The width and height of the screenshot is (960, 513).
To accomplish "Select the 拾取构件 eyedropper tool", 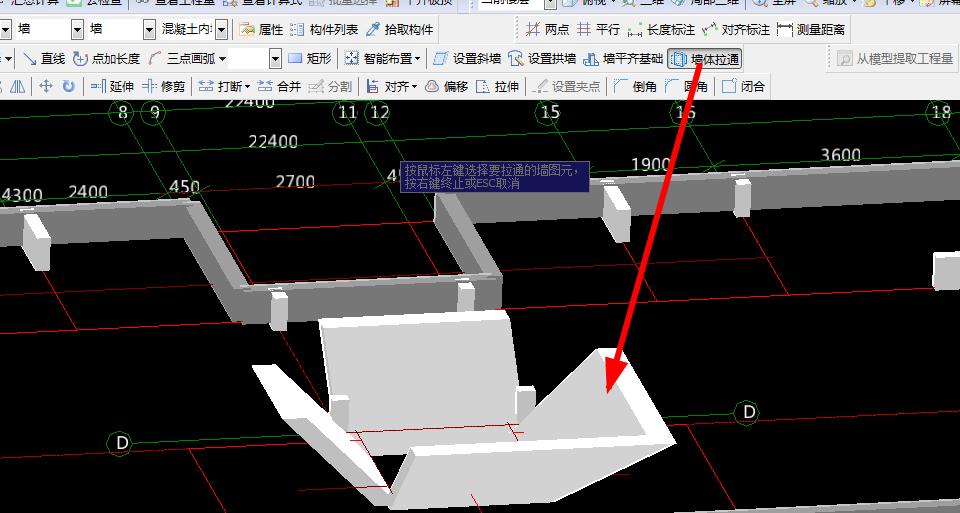I will coord(400,29).
